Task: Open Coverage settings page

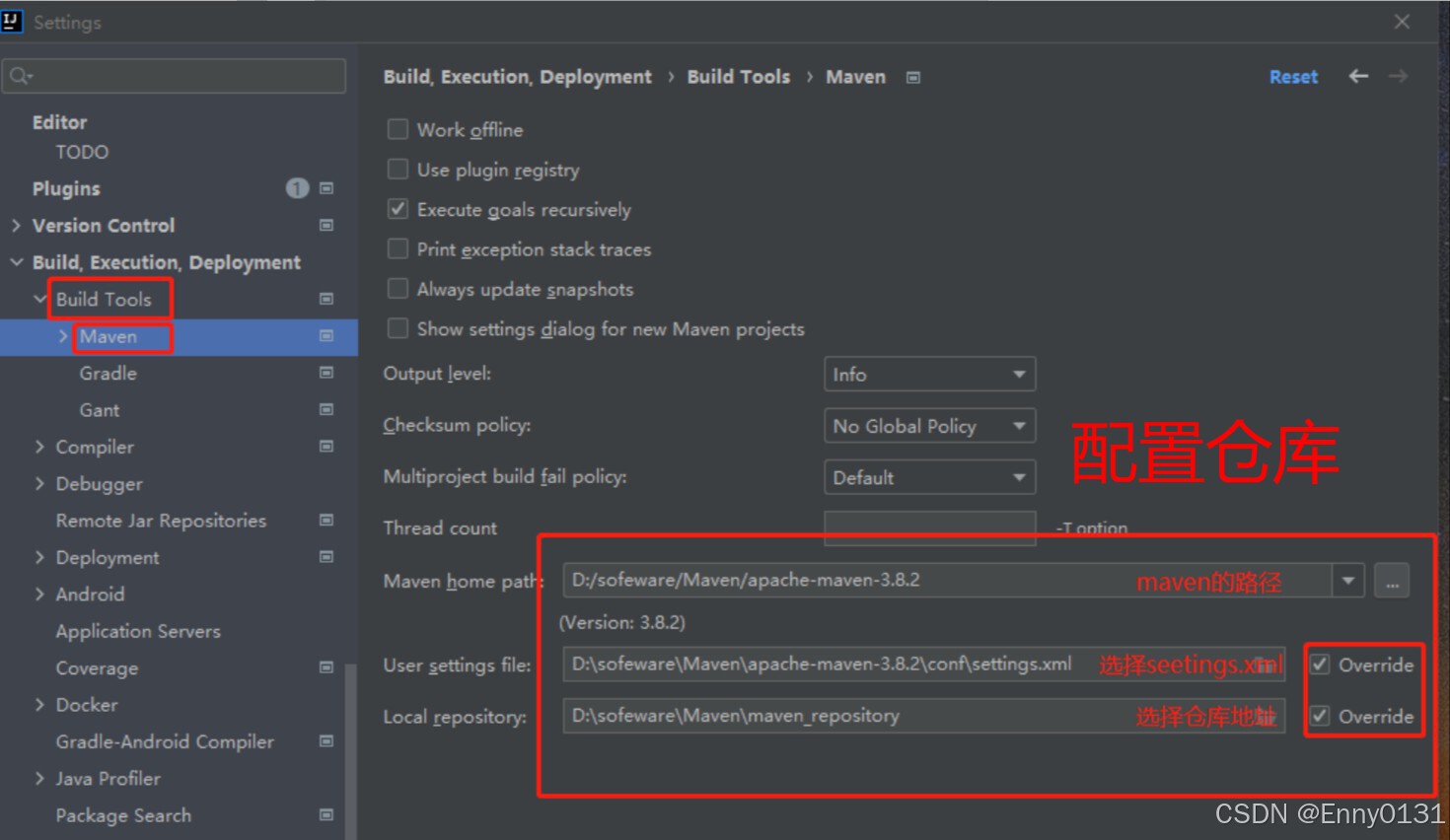Action: coord(97,668)
